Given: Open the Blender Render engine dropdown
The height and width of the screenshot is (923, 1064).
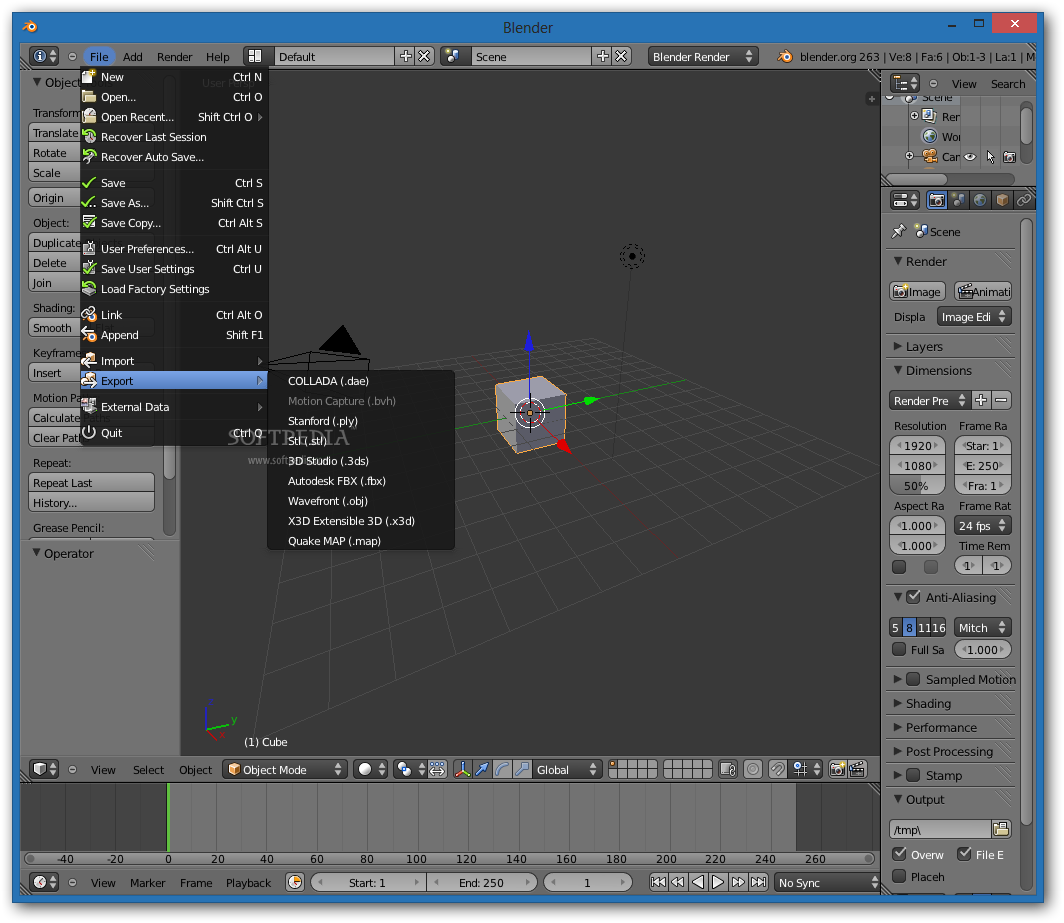Looking at the screenshot, I should (x=702, y=57).
